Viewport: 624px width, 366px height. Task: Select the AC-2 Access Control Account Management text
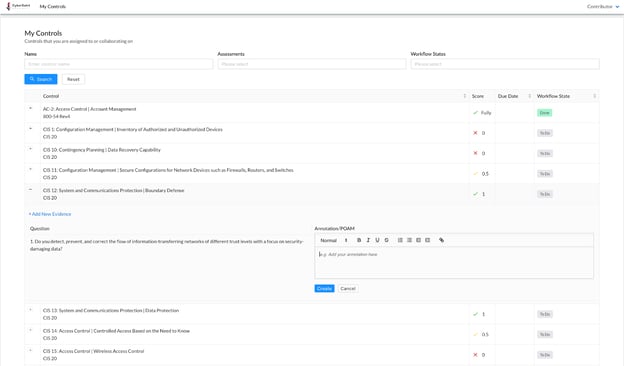point(90,109)
